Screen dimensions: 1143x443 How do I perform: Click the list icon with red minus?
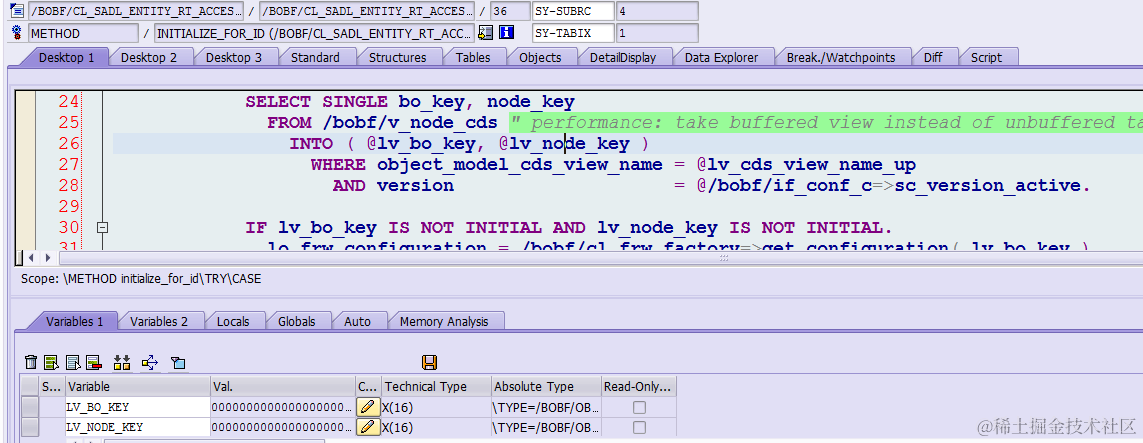pos(93,362)
